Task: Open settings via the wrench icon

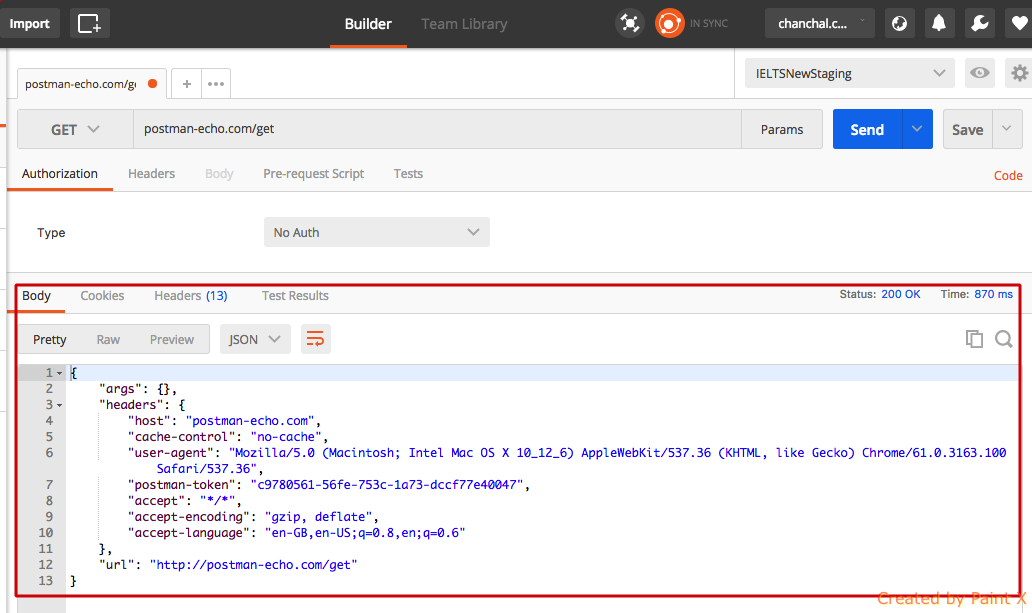Action: point(980,23)
